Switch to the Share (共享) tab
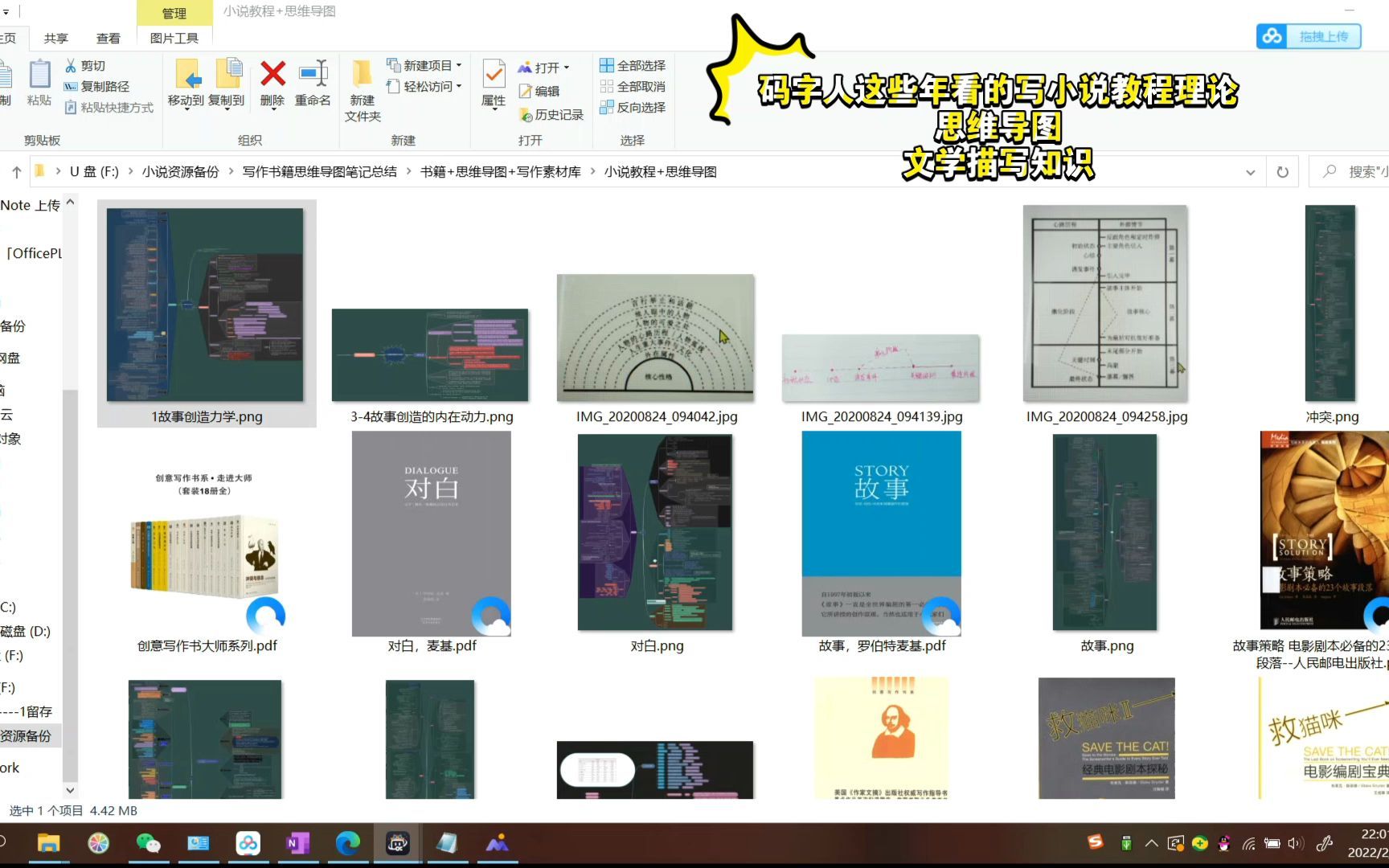 (x=56, y=38)
